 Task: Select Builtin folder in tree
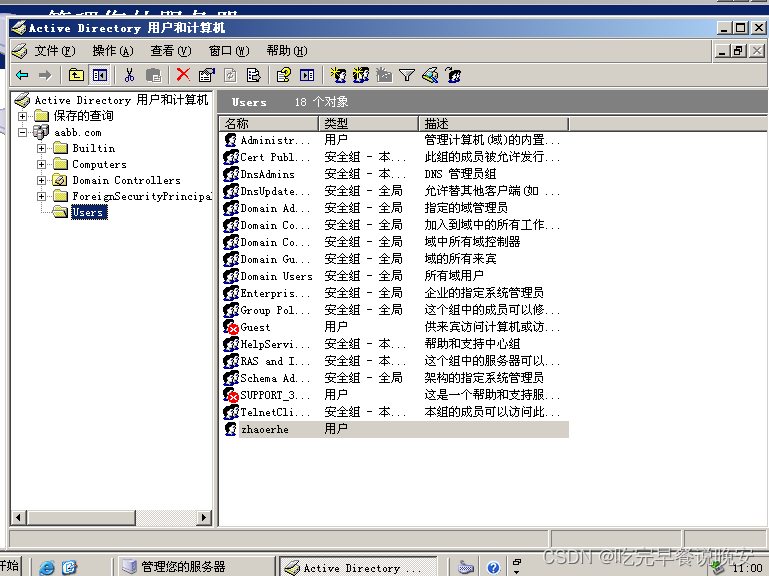pos(94,148)
